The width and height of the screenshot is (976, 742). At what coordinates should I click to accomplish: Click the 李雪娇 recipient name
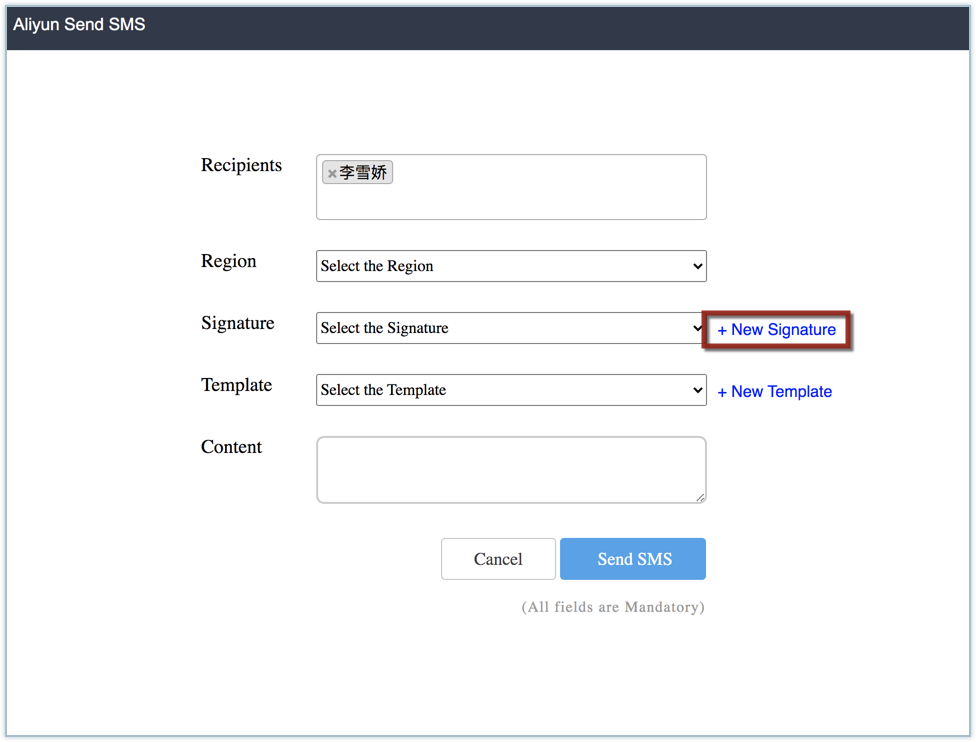click(363, 172)
